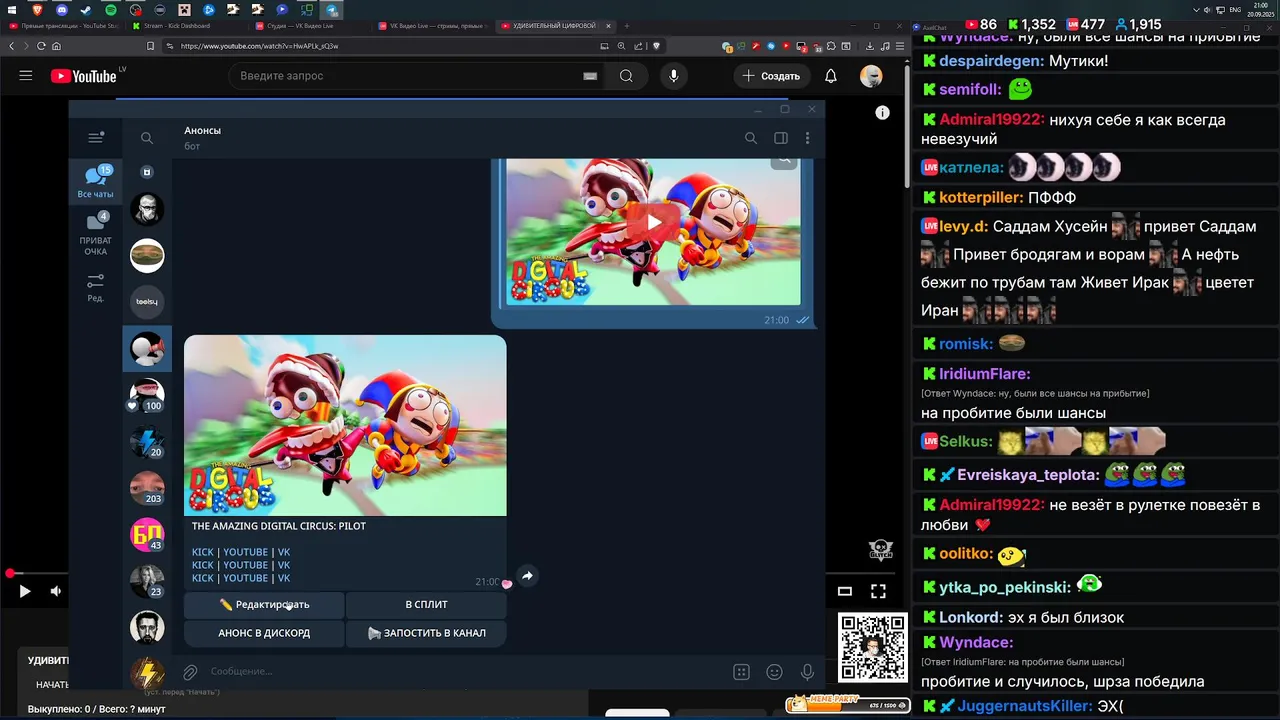Open the 'teelsy' chat avatar
The width and height of the screenshot is (1280, 720).
(x=147, y=301)
